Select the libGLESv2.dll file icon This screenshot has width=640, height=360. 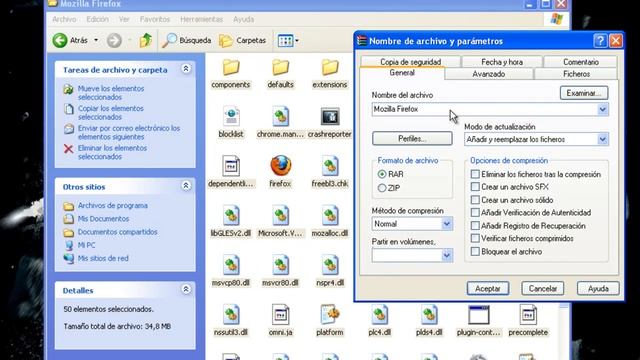pos(231,216)
